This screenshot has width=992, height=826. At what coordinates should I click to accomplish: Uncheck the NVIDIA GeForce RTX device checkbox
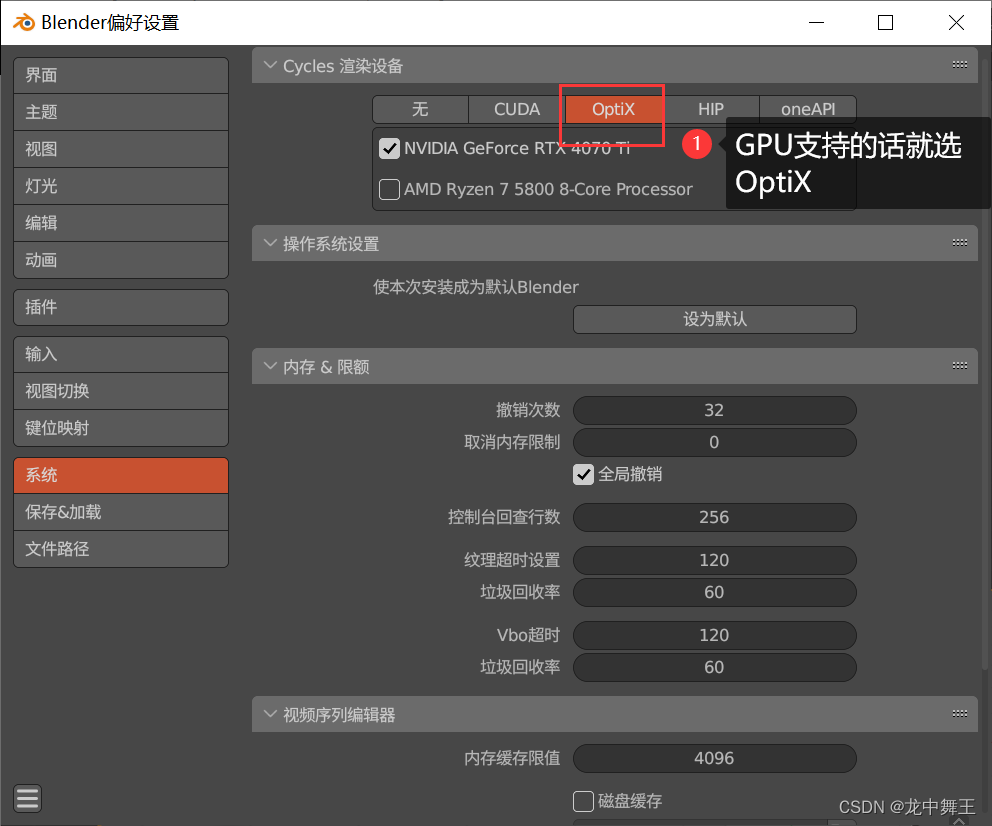(x=389, y=149)
